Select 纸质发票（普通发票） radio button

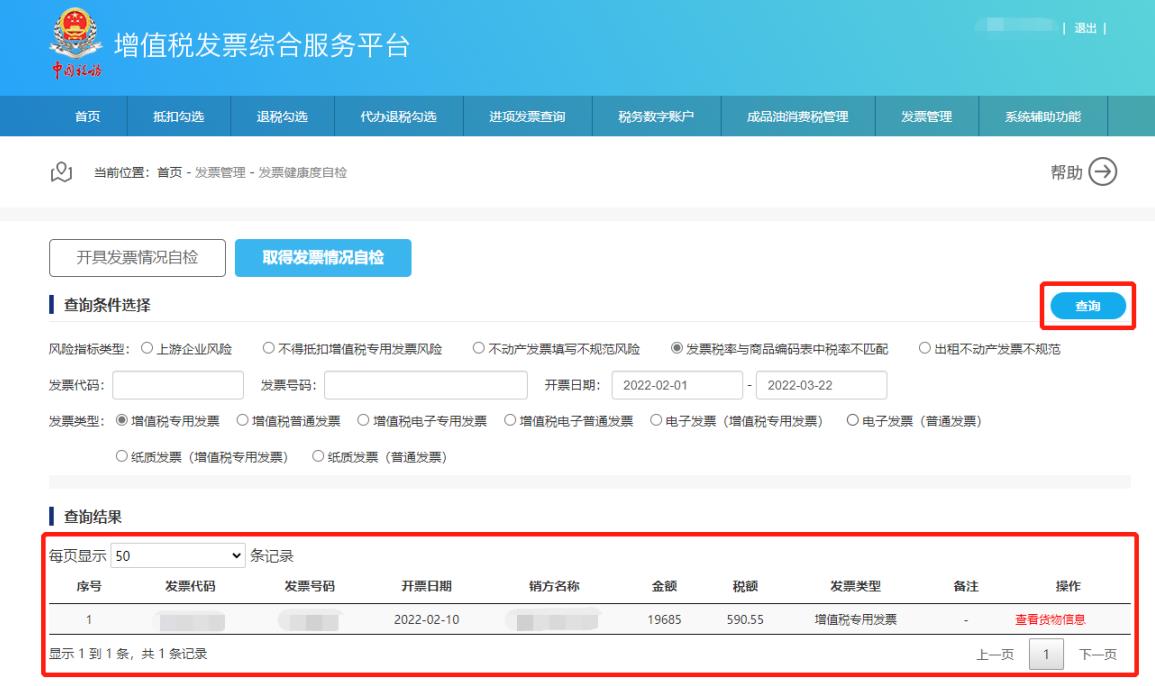[x=319, y=457]
